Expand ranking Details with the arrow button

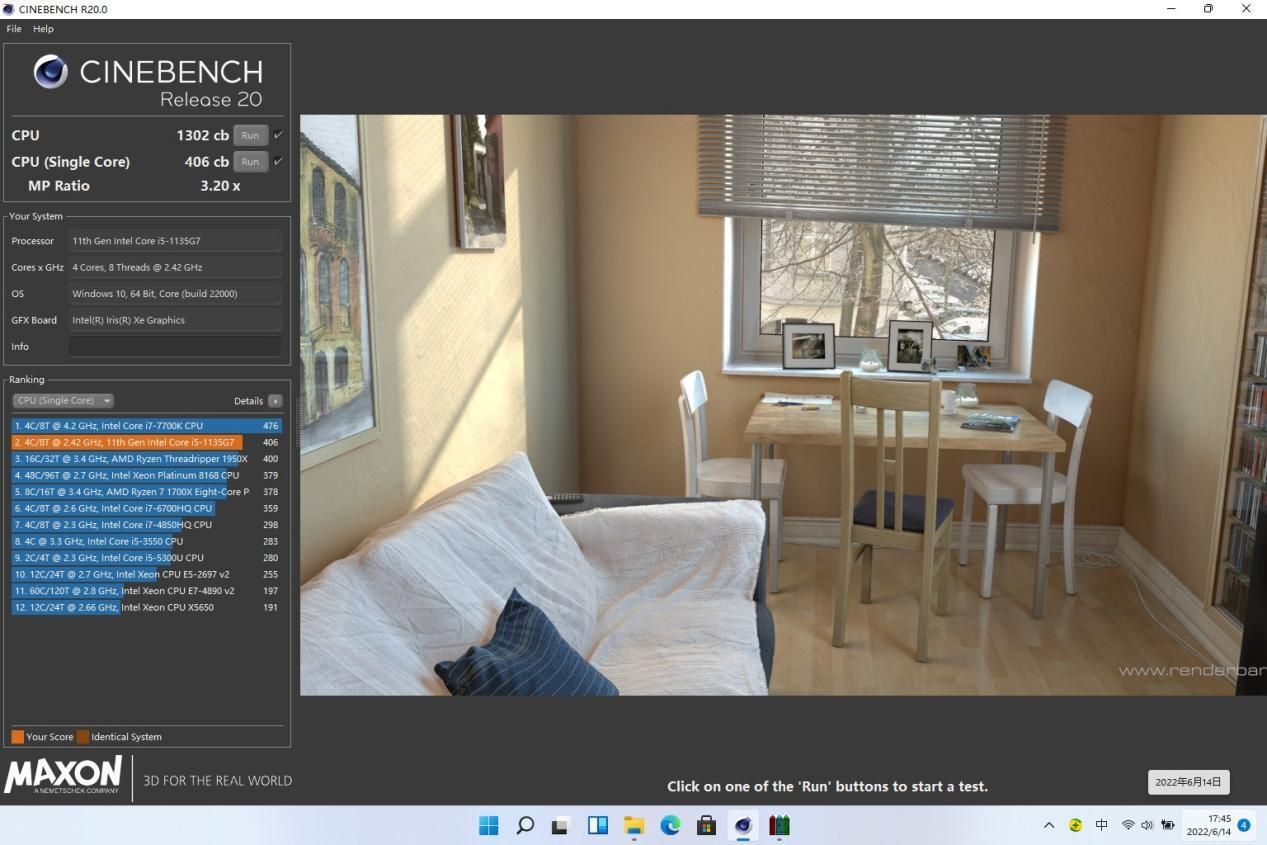tap(275, 401)
